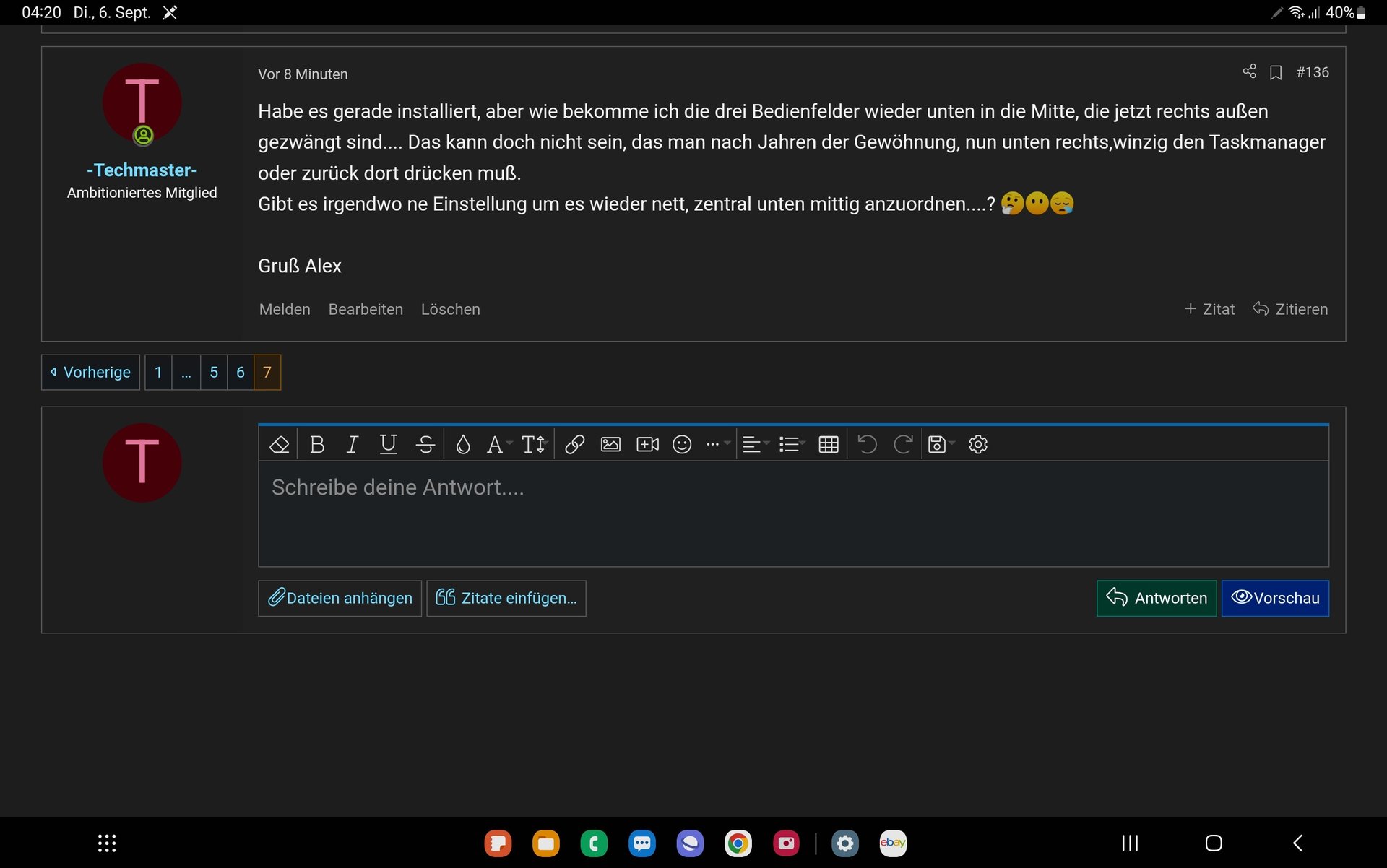Image resolution: width=1387 pixels, height=868 pixels.
Task: Open the text color droplet picker
Action: coord(462,444)
